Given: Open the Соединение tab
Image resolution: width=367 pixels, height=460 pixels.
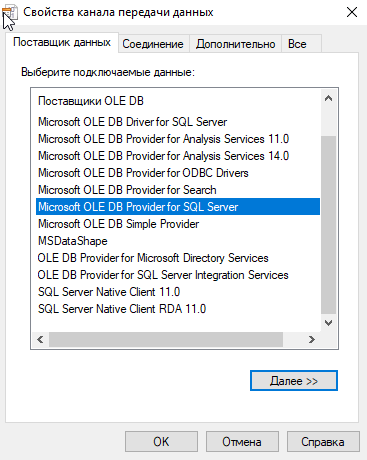Looking at the screenshot, I should coord(153,44).
